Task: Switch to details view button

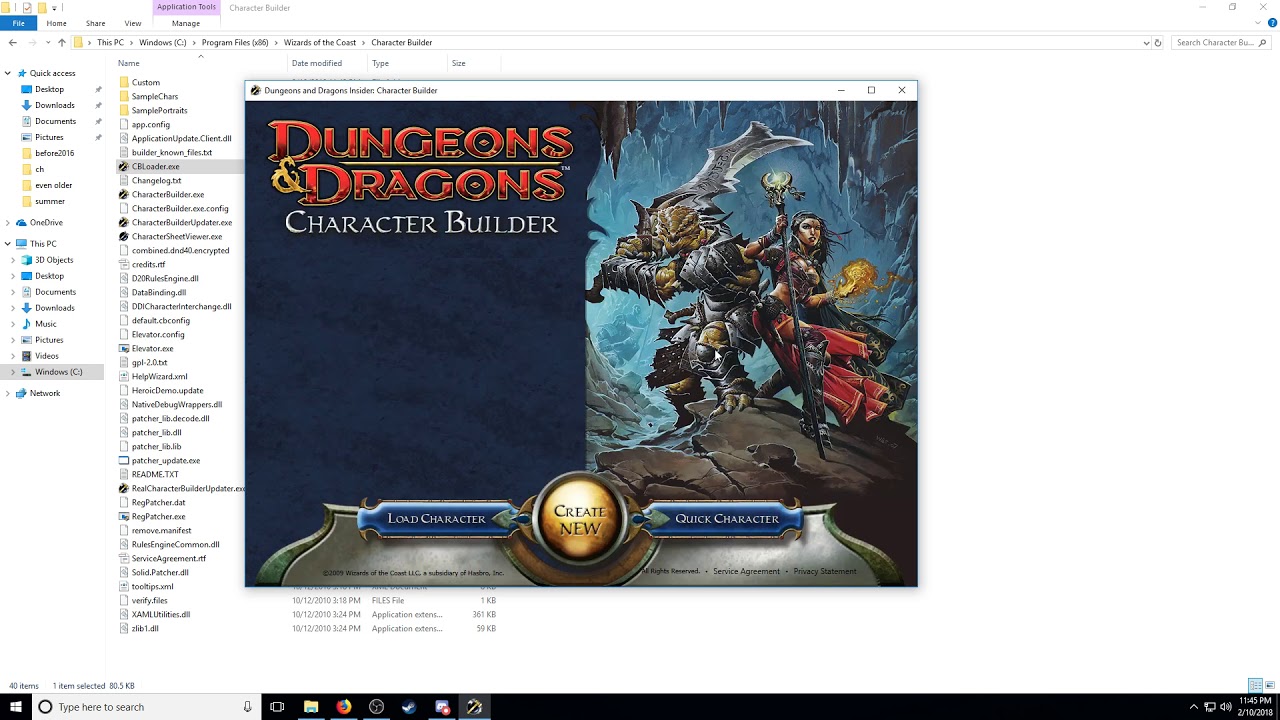Action: 1256,686
